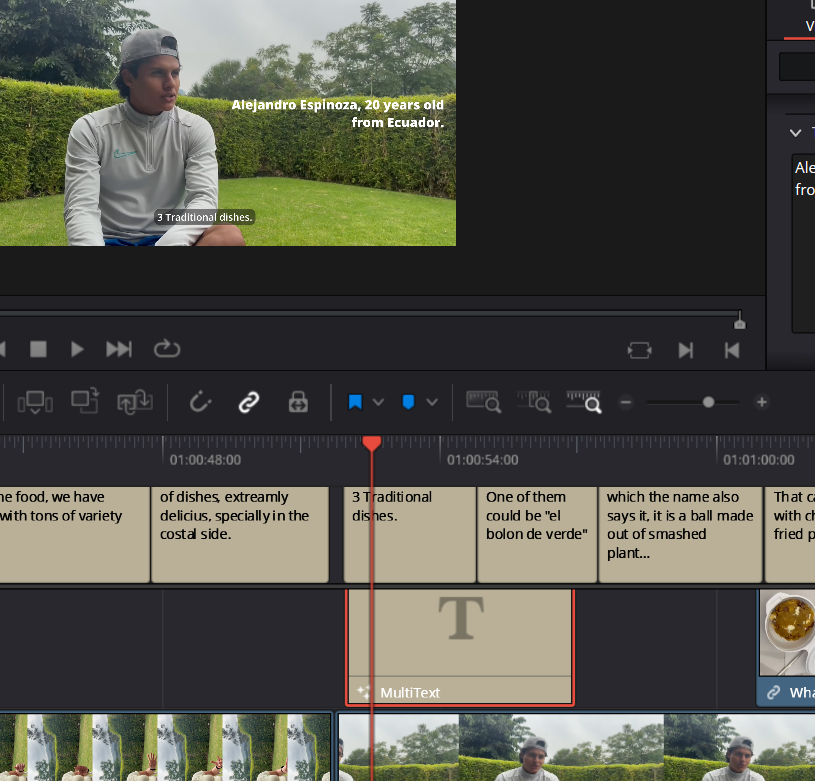This screenshot has width=815, height=781.
Task: Click the Detail Zoom icon
Action: (x=534, y=402)
